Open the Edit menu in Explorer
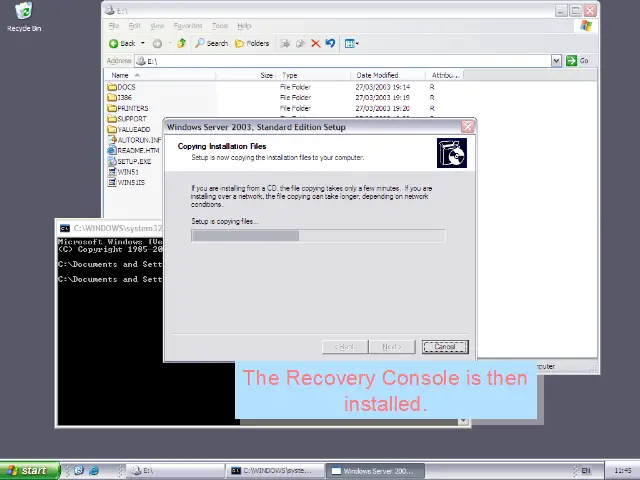 [134, 26]
